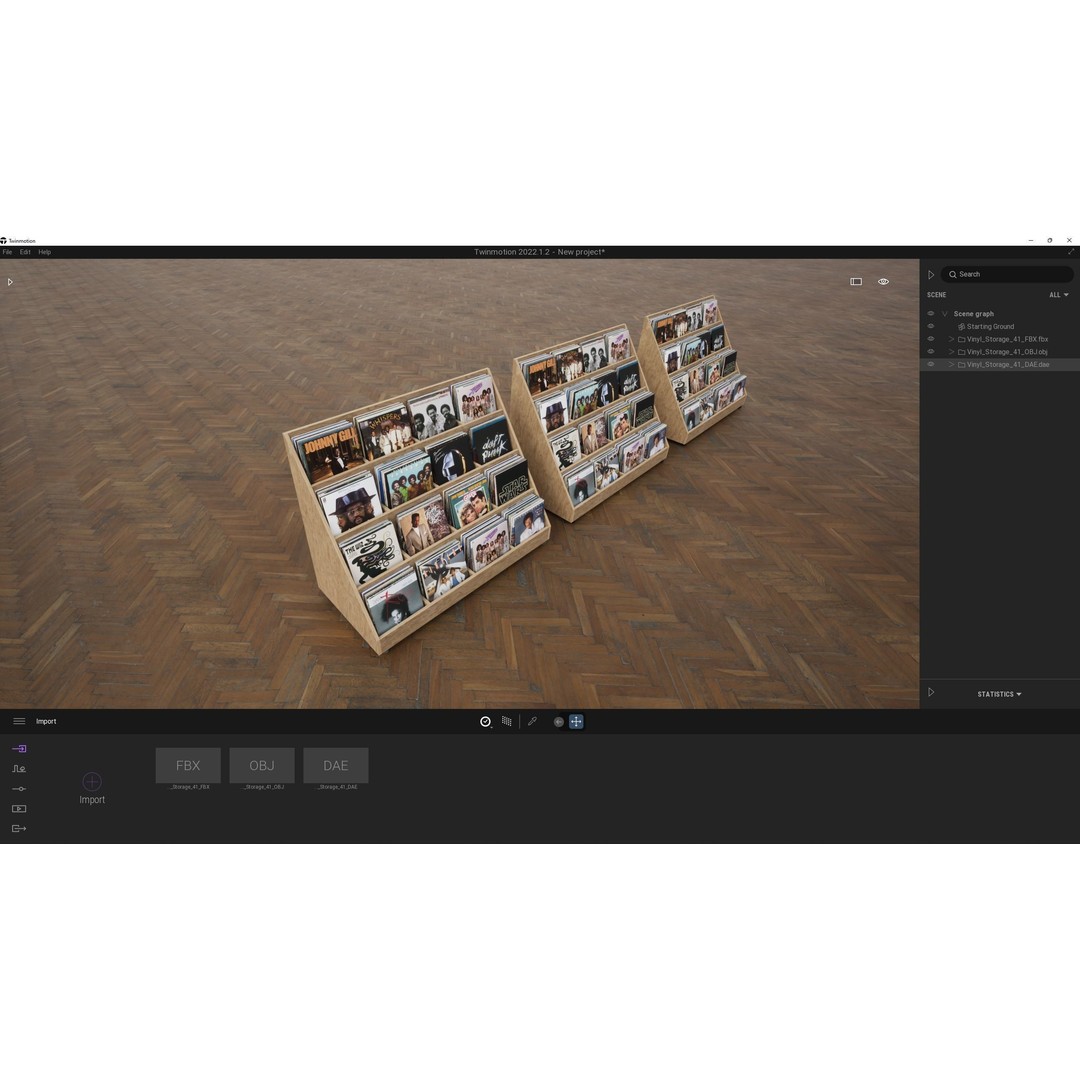Screen dimensions: 1080x1080
Task: Select the material picker eyedropper tool
Action: pos(532,721)
